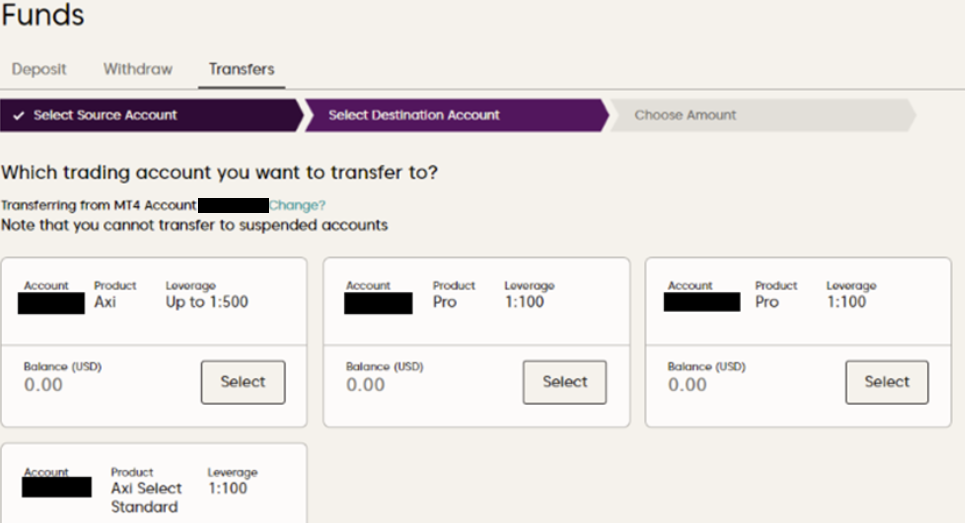Click the Funds page heading
The height and width of the screenshot is (523, 965).
click(43, 15)
